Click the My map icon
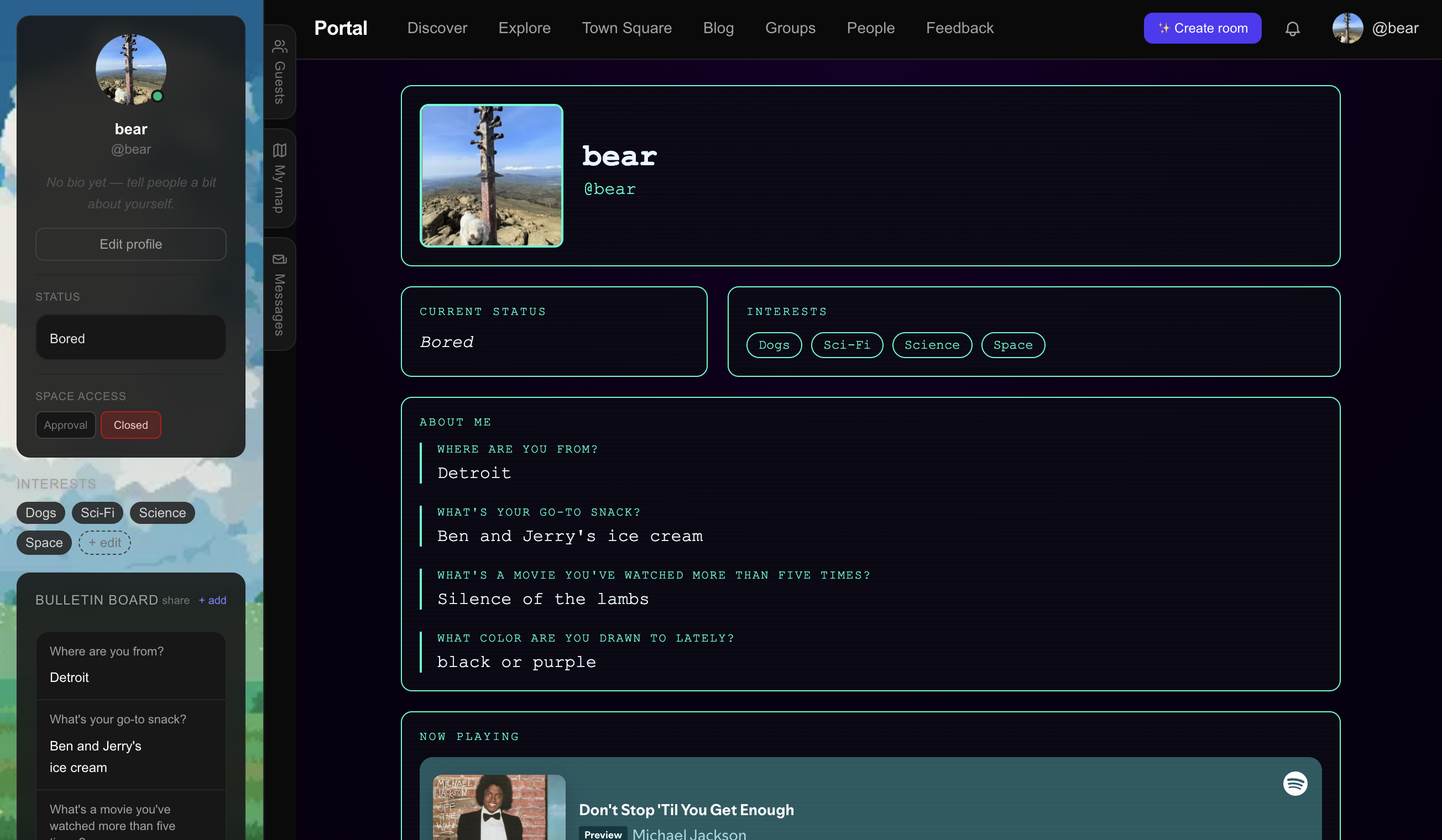This screenshot has width=1442, height=840. click(279, 150)
